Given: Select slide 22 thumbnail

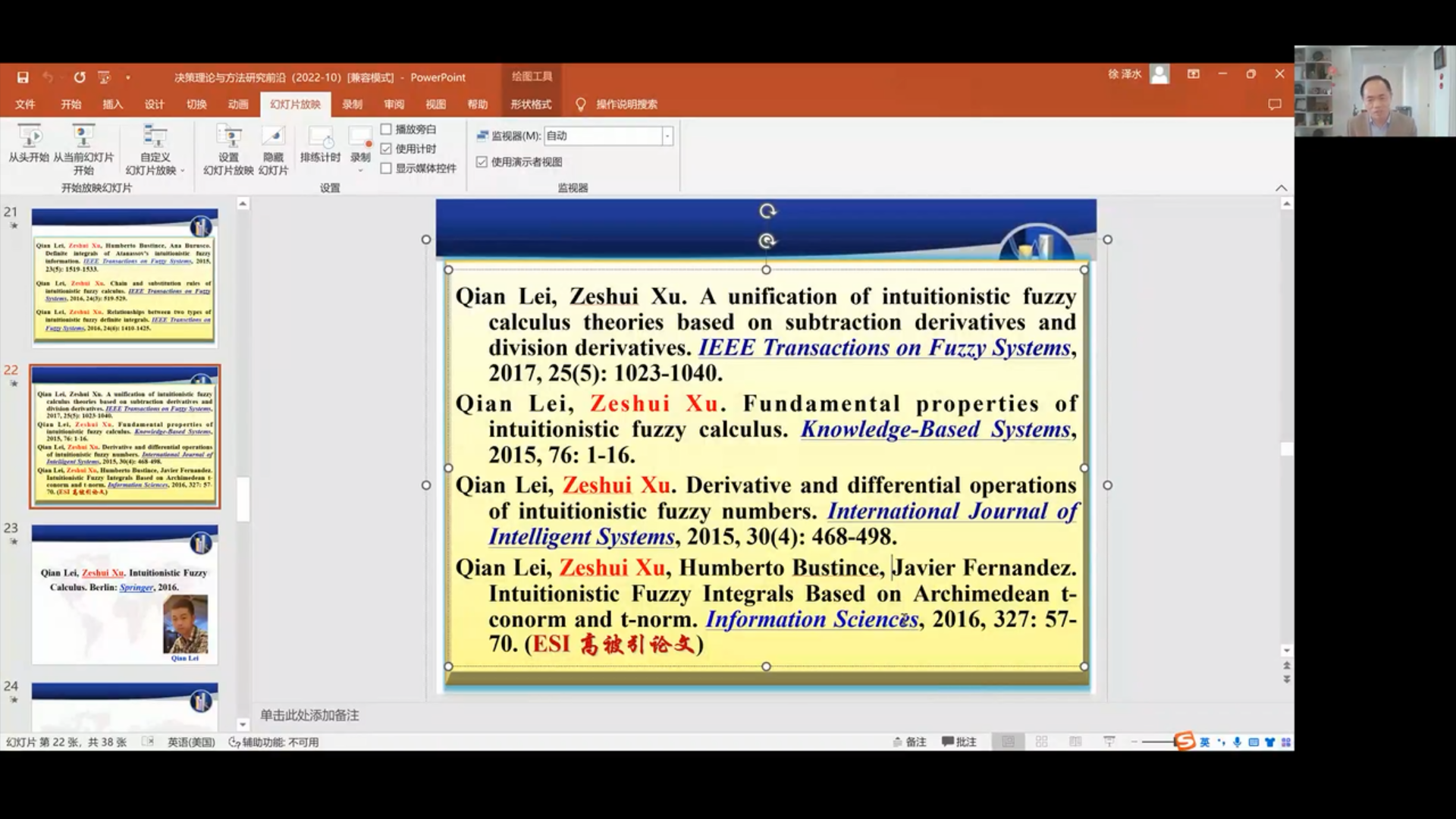Looking at the screenshot, I should (x=125, y=436).
